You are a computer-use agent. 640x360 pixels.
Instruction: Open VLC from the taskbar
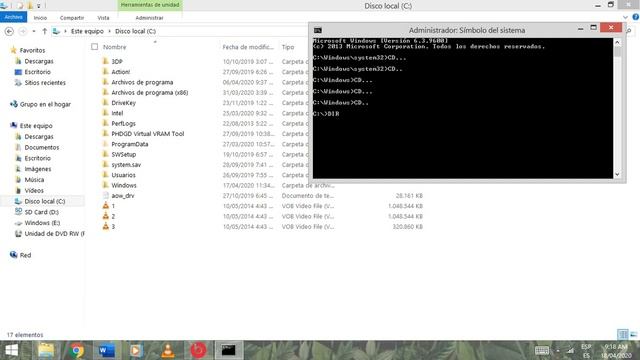click(167, 350)
